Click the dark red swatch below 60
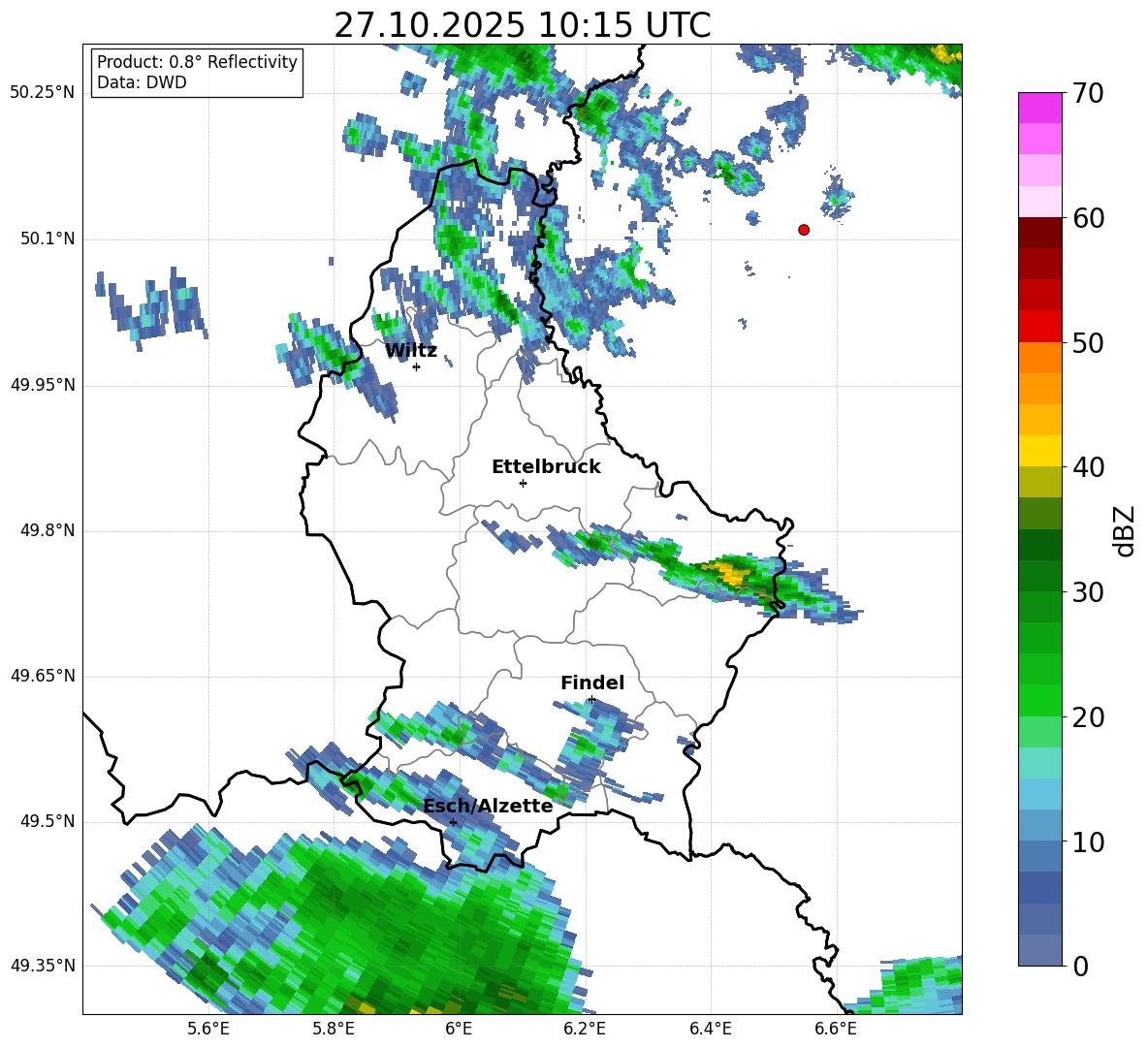The image size is (1148, 1048). [x=1039, y=233]
